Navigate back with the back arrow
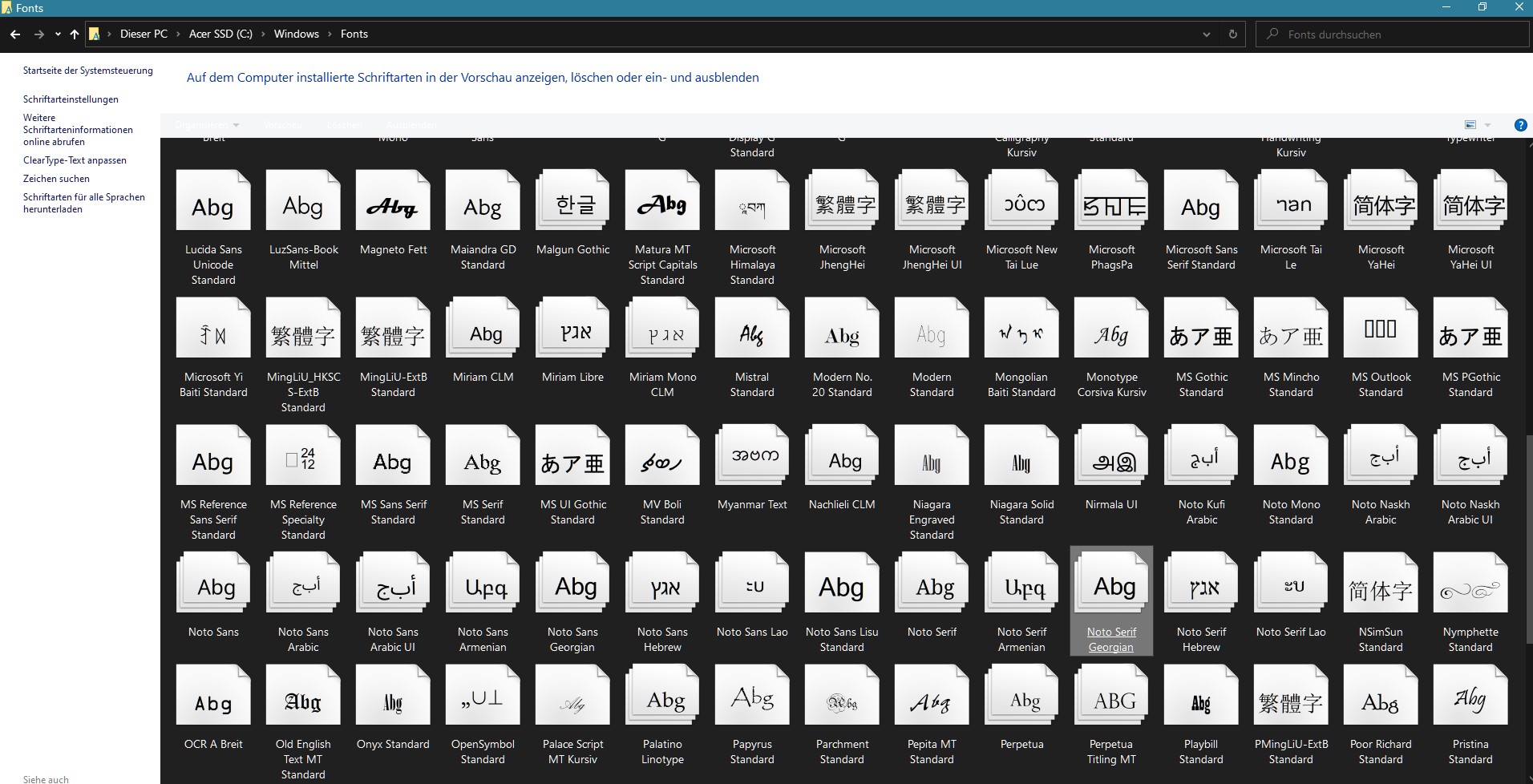Image resolution: width=1533 pixels, height=784 pixels. [x=15, y=34]
